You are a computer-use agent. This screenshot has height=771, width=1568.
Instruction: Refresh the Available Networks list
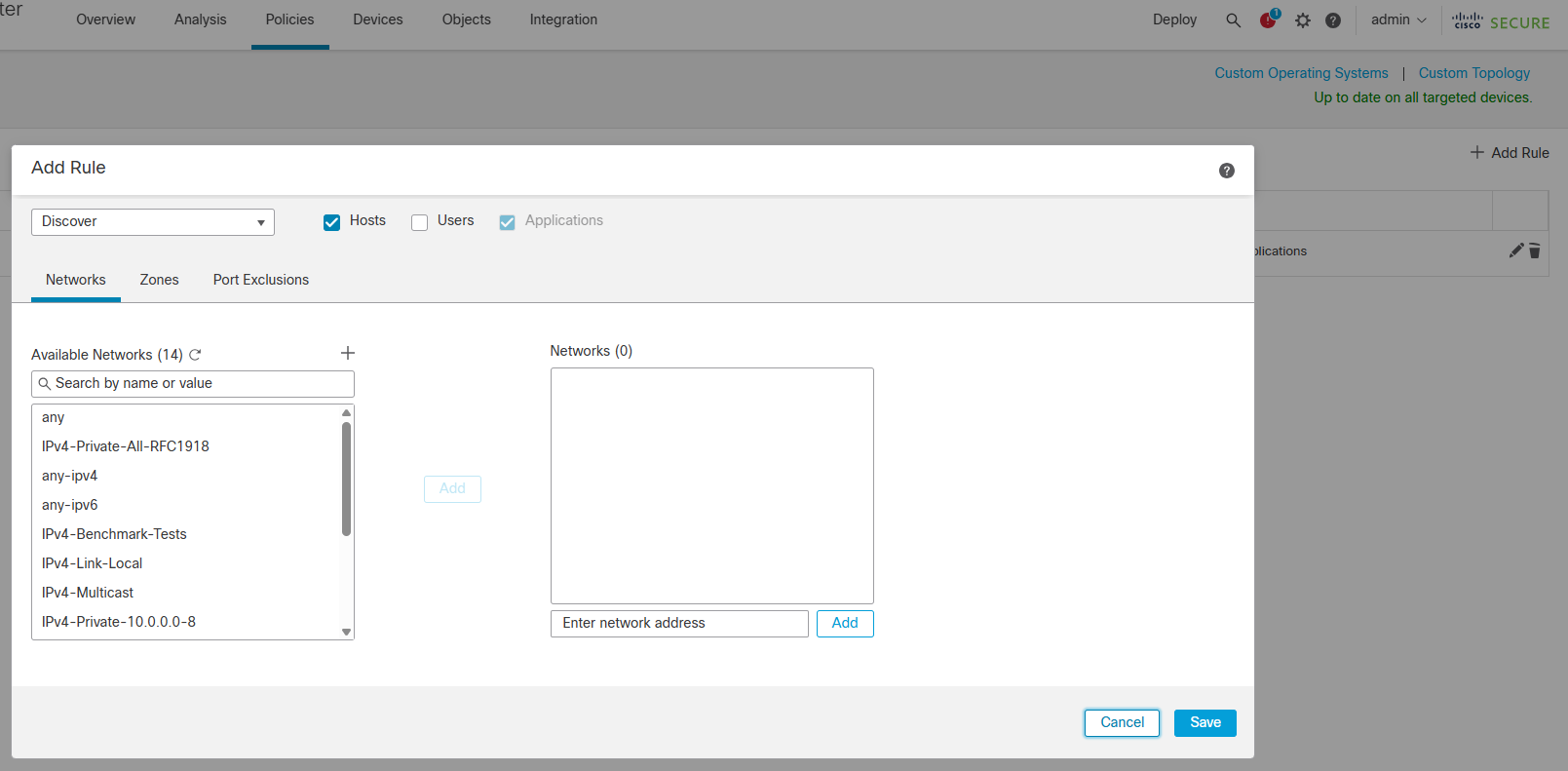point(195,355)
